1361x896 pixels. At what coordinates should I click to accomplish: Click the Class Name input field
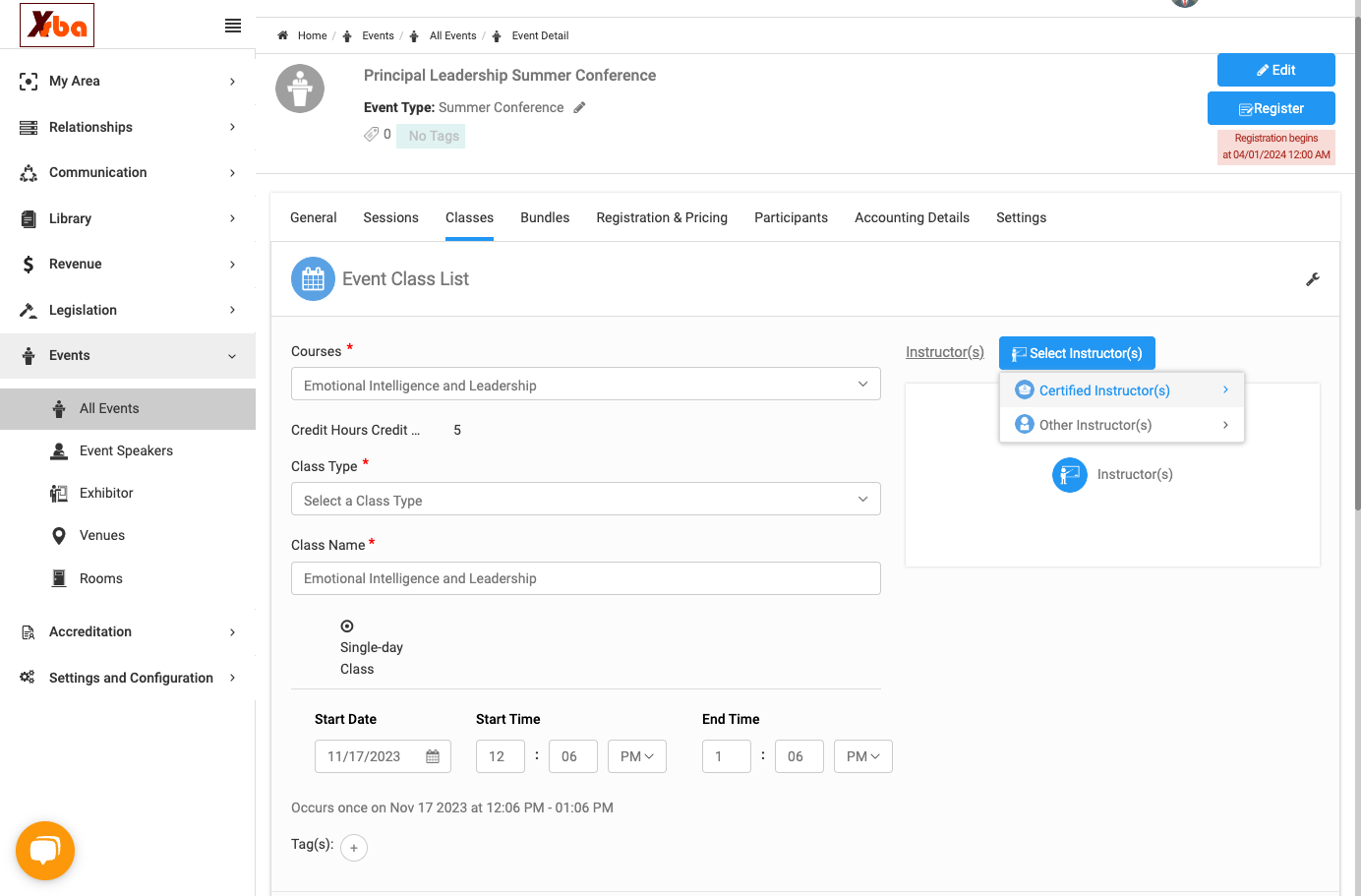[x=585, y=578]
